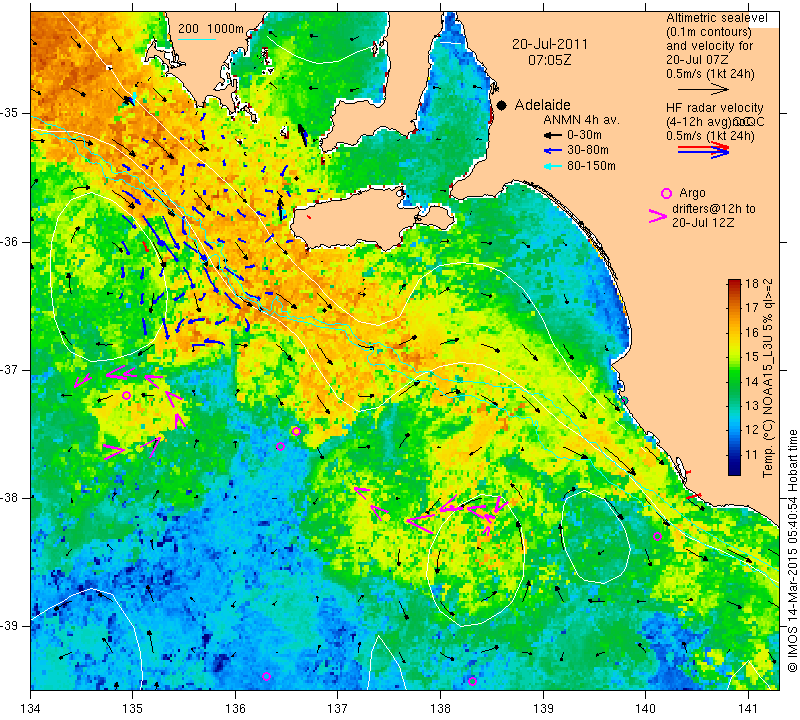Viewport: 800px width, 720px height.
Task: Click the 137 longitude axis label
Action: pyautogui.click(x=337, y=708)
